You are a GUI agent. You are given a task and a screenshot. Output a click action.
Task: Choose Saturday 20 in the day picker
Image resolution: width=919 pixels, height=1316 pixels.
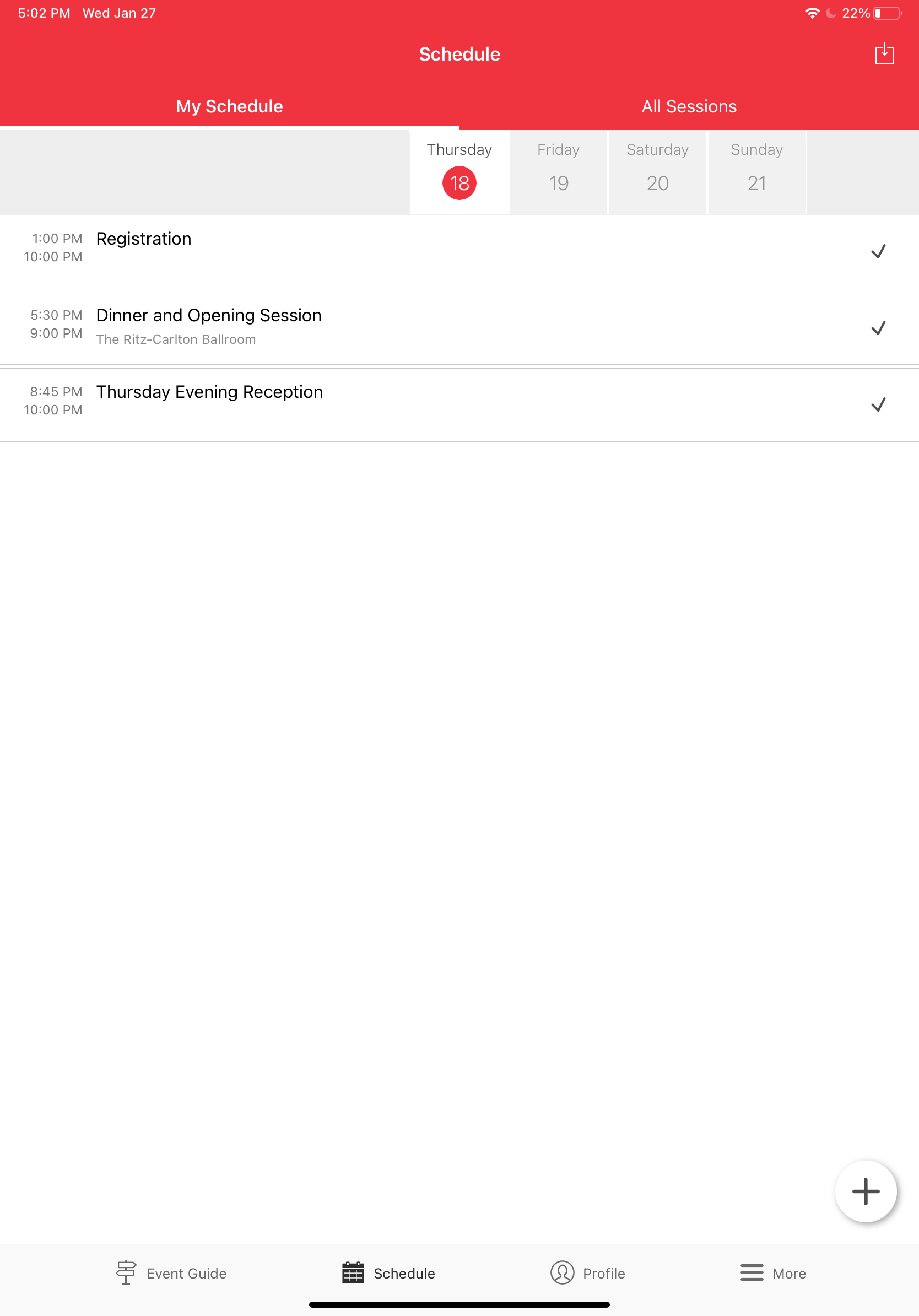click(x=657, y=172)
